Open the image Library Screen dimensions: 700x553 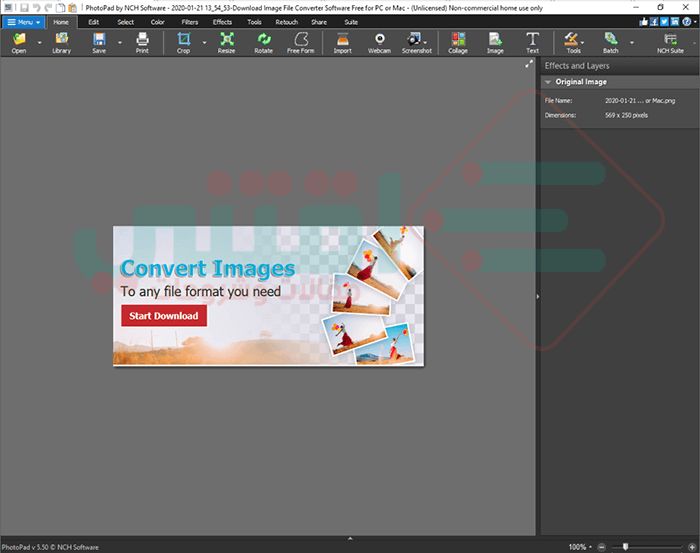pos(62,43)
